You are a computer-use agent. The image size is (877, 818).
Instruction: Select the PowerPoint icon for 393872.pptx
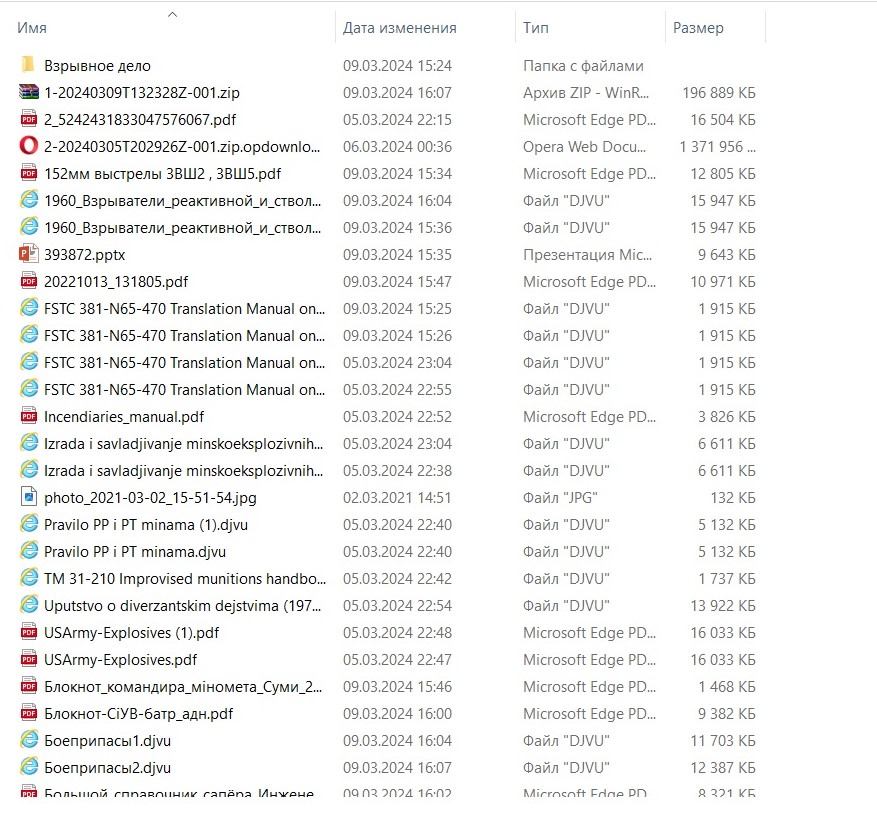point(28,255)
